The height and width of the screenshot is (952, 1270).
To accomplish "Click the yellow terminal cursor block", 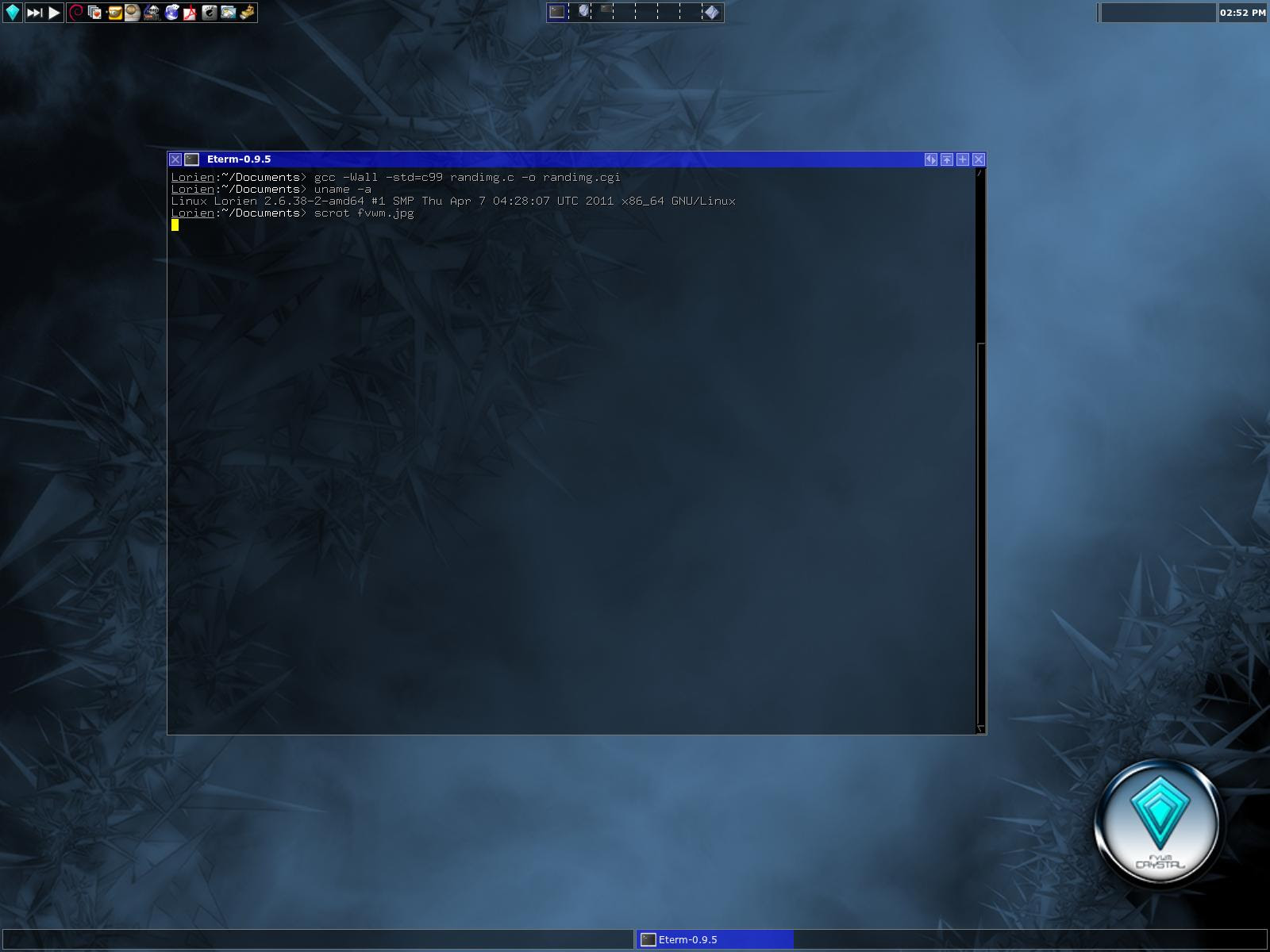I will click(175, 225).
